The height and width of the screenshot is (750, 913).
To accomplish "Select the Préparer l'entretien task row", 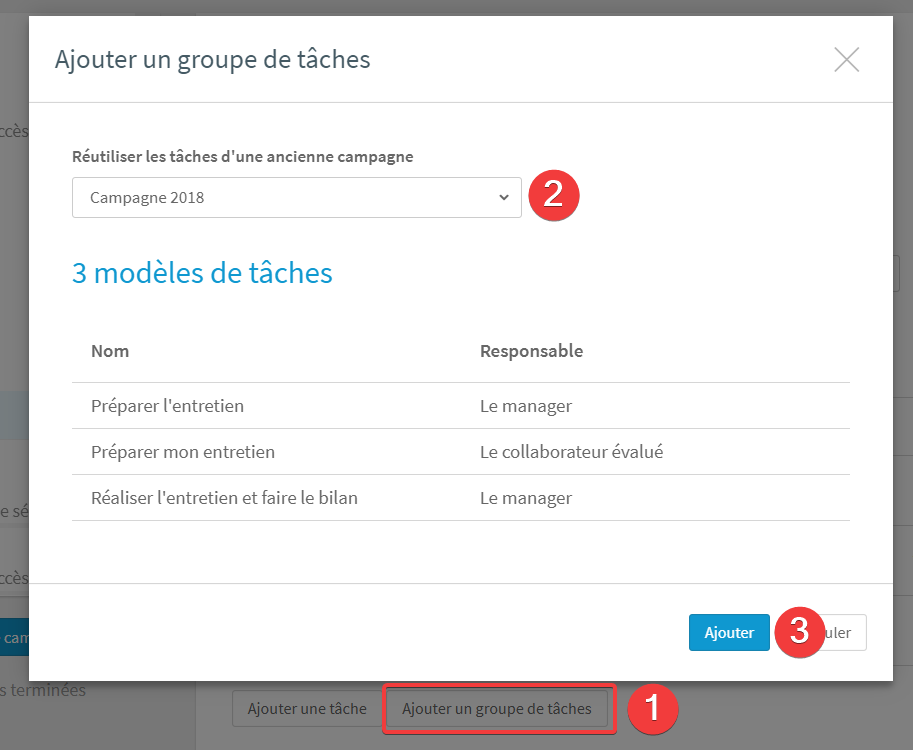I will [461, 406].
